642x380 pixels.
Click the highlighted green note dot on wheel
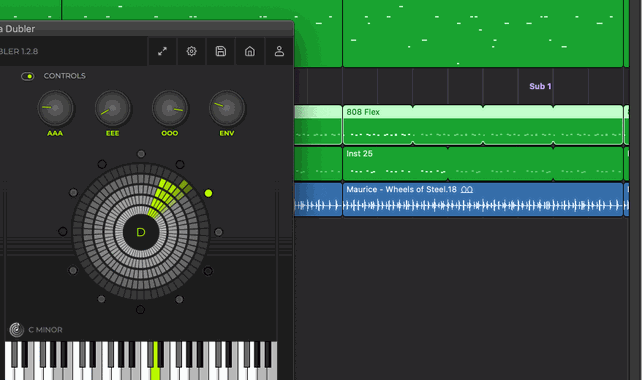208,193
